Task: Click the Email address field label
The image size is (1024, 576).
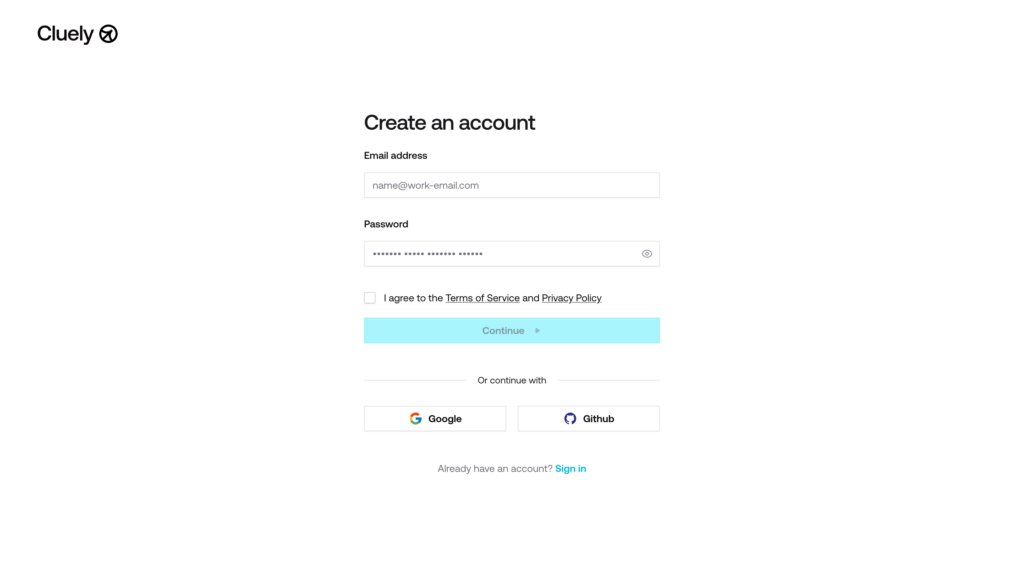Action: point(395,155)
